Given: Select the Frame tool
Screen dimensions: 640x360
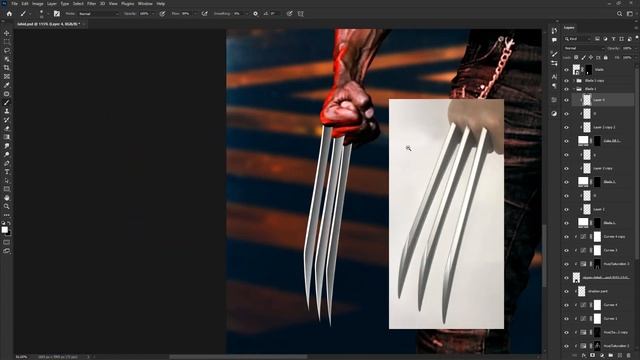Looking at the screenshot, I should tap(7, 76).
